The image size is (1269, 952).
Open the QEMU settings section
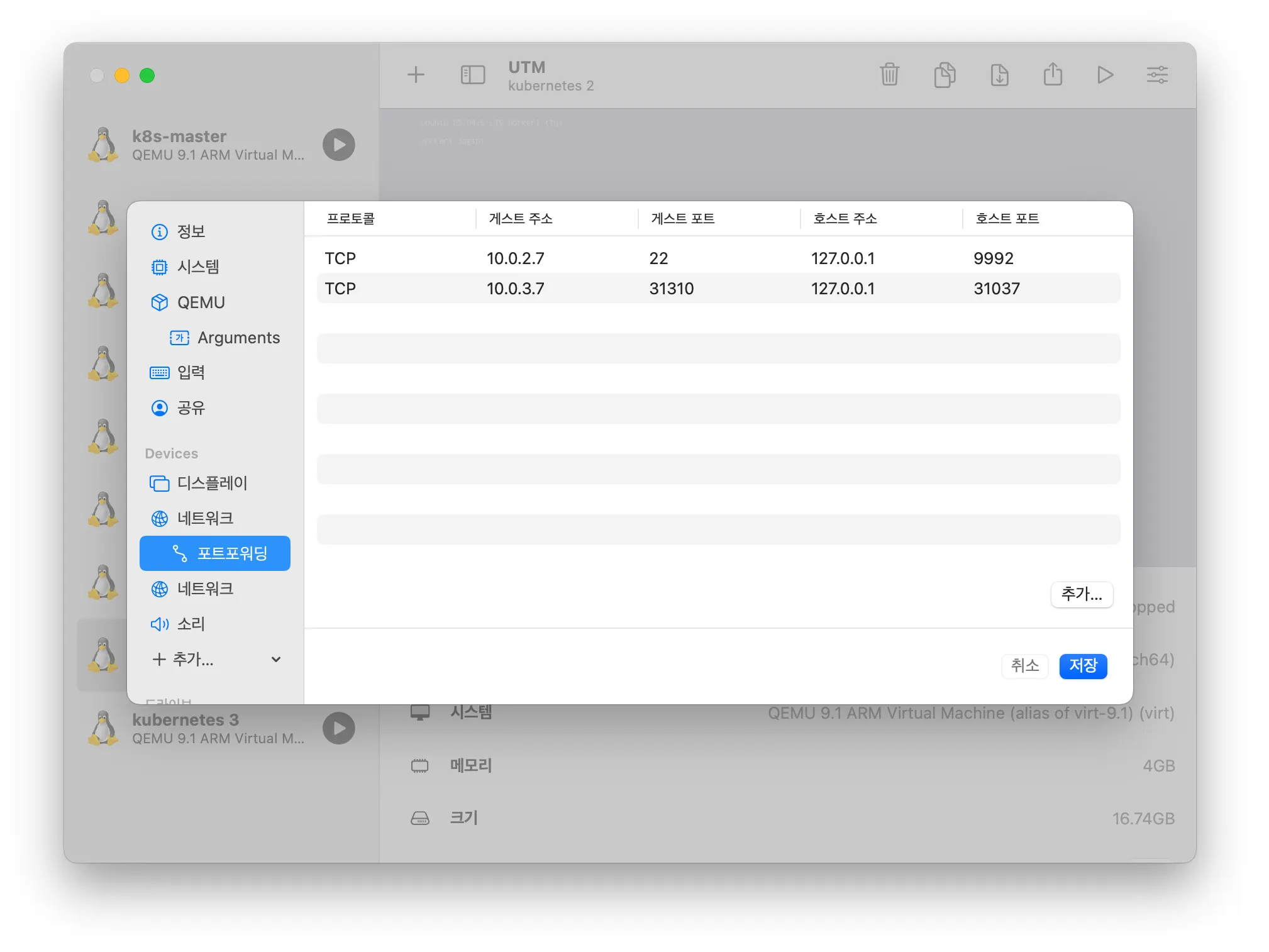(x=200, y=302)
